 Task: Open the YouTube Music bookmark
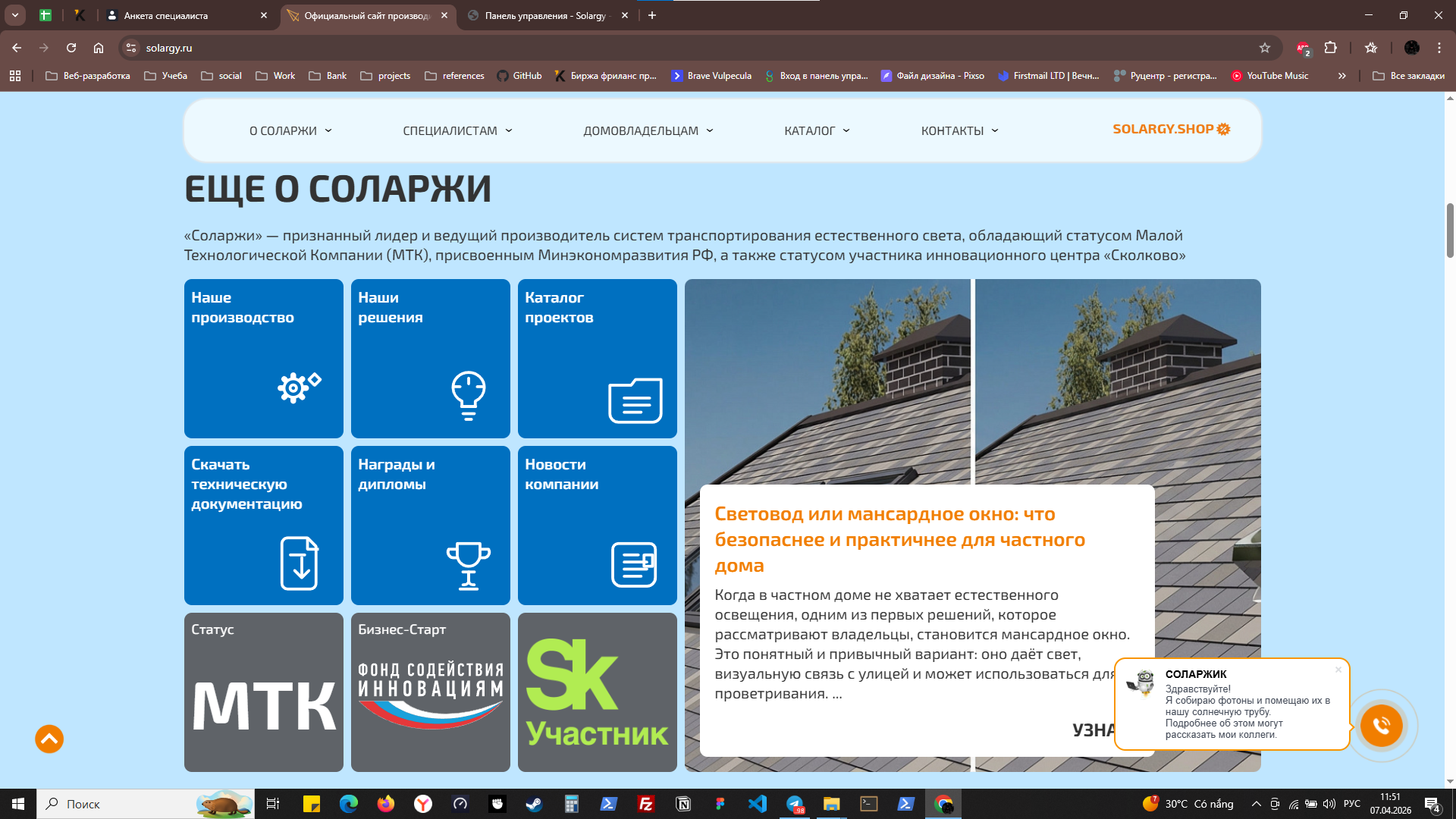pos(1270,76)
